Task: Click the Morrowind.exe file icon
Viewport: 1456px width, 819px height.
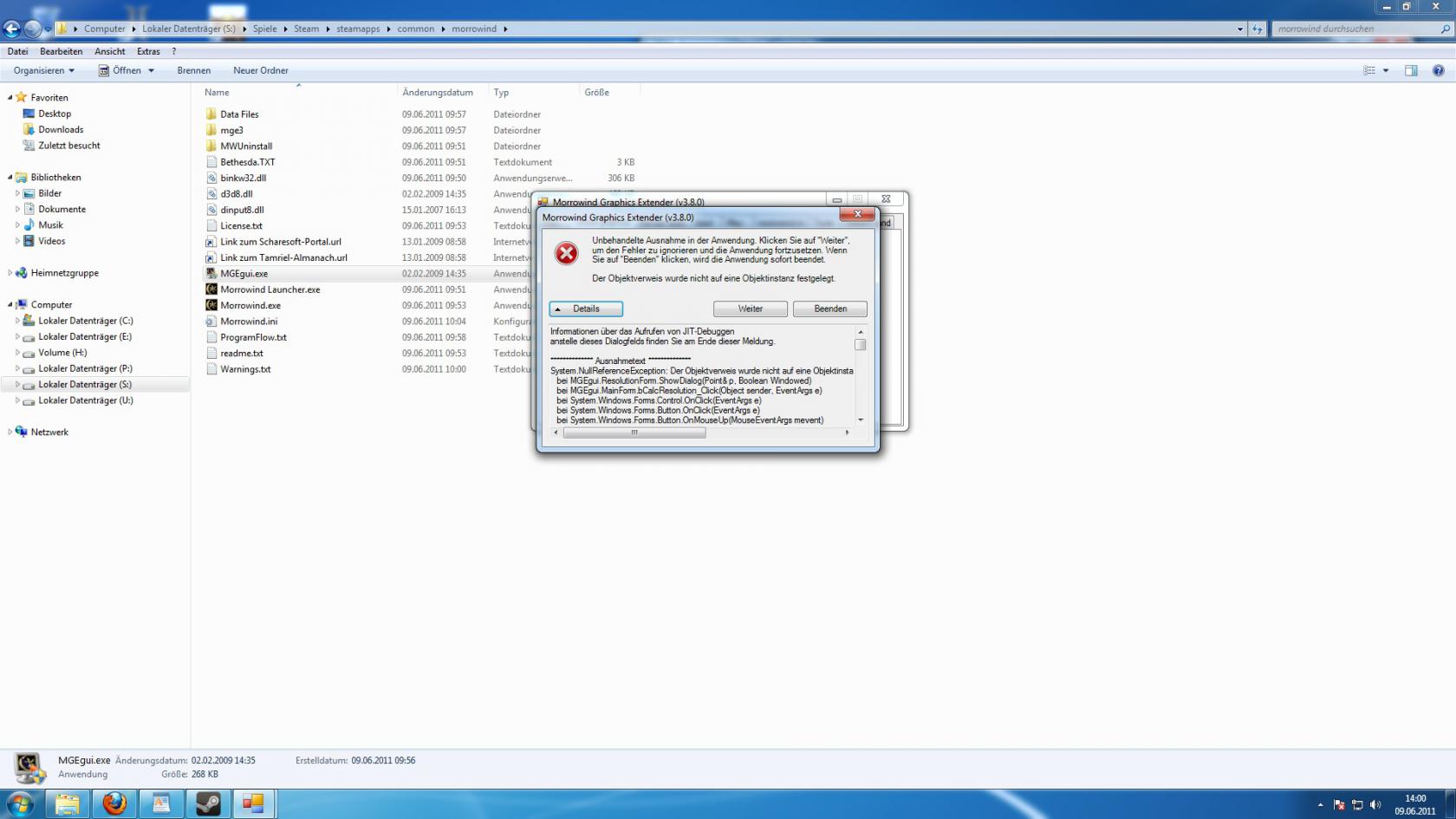Action: [x=211, y=305]
